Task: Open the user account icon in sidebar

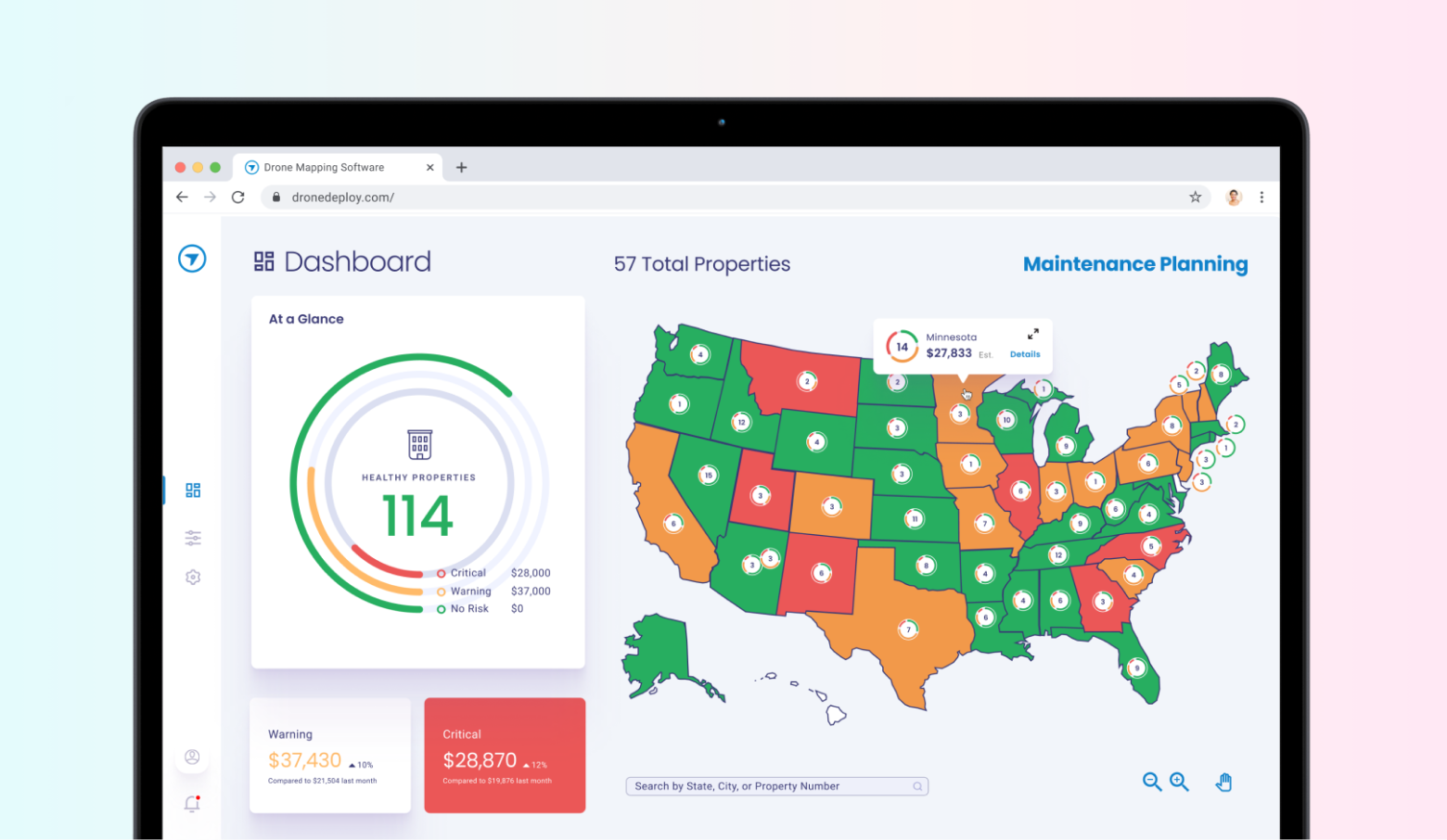Action: tap(192, 757)
